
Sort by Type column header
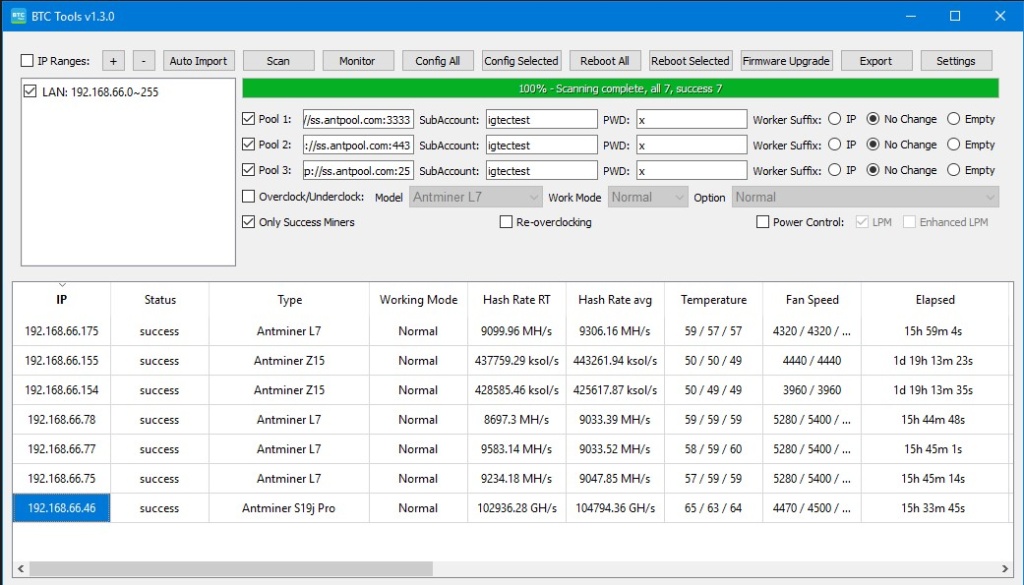click(x=289, y=299)
